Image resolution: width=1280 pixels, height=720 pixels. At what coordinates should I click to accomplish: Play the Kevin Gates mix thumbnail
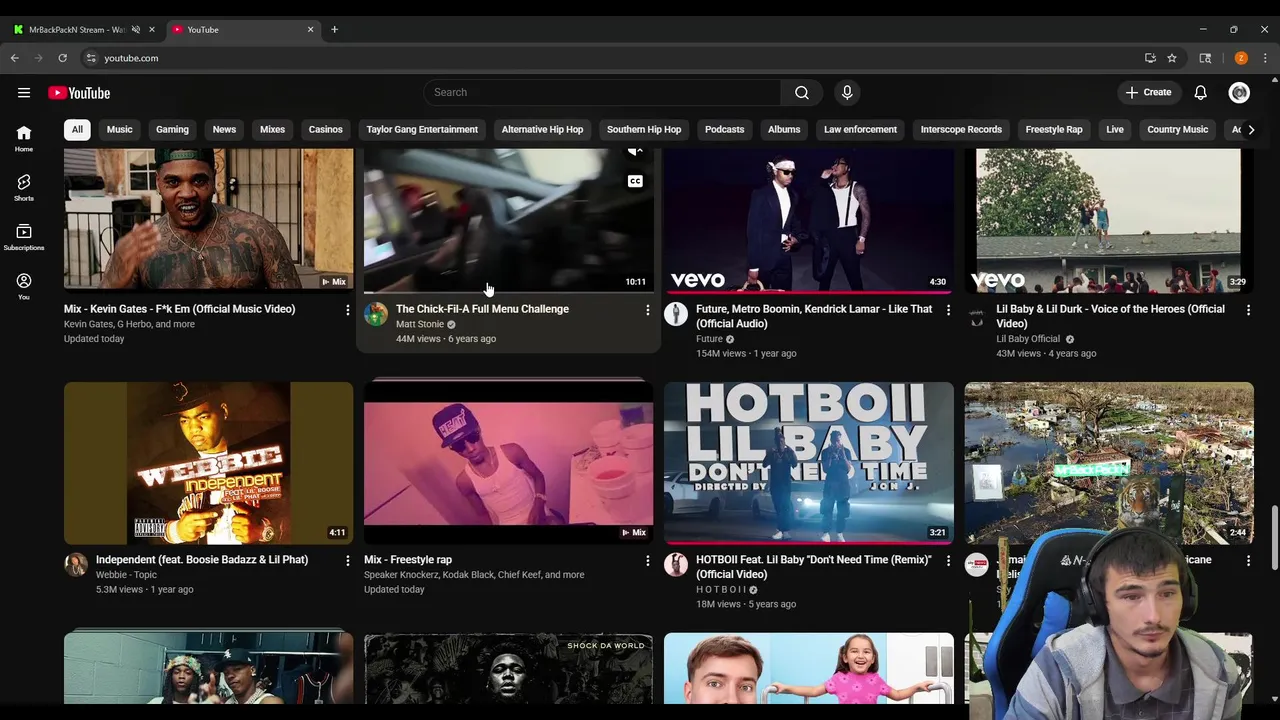208,219
